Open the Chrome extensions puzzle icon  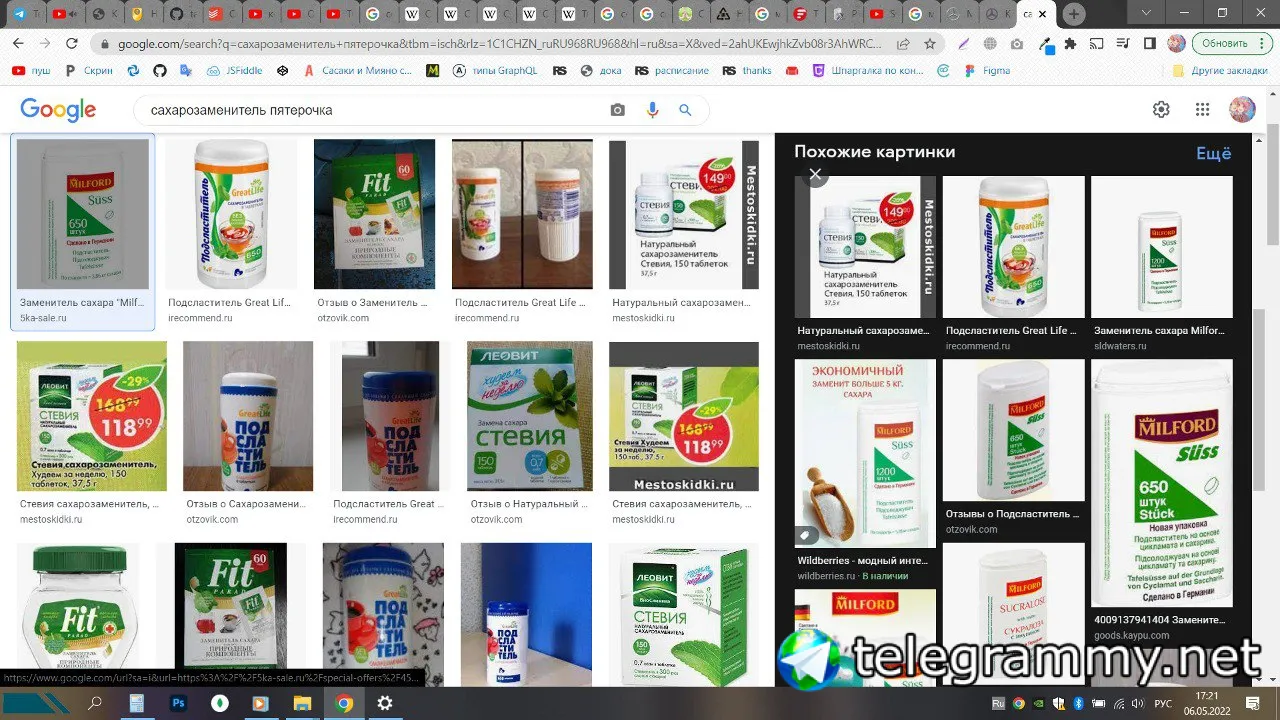[x=1070, y=44]
